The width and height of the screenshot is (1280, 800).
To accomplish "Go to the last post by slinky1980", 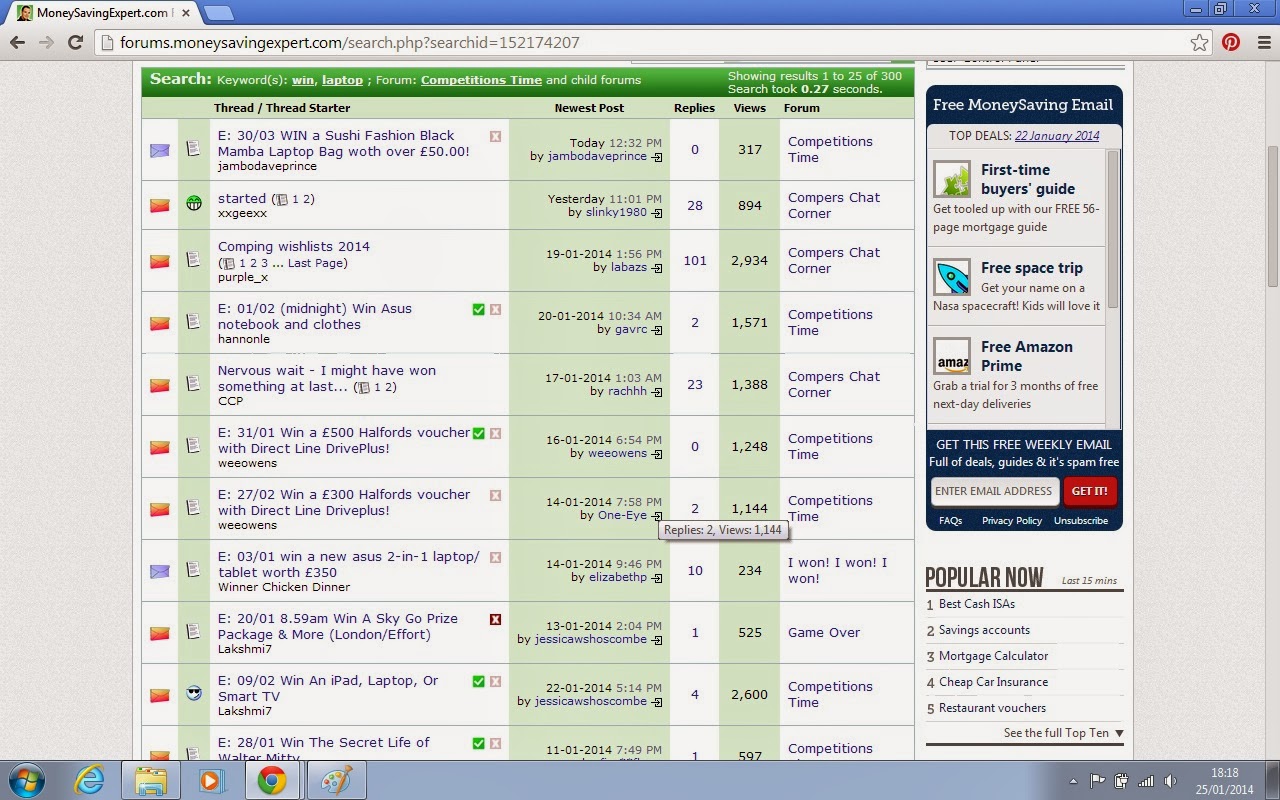I will 657,213.
